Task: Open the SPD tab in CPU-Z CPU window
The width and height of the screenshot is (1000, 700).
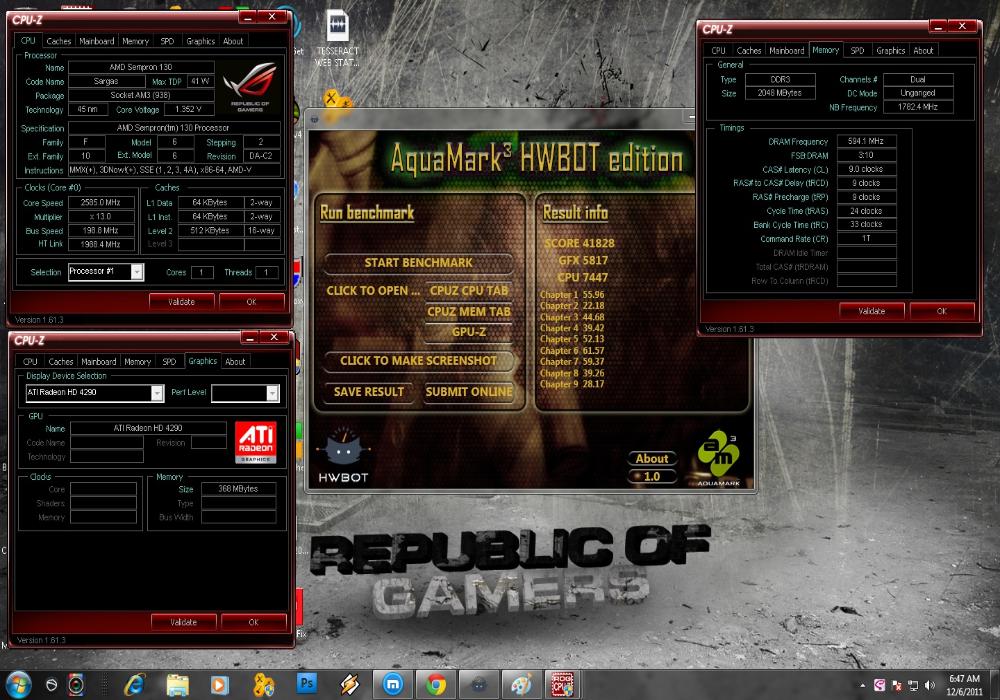Action: click(167, 41)
